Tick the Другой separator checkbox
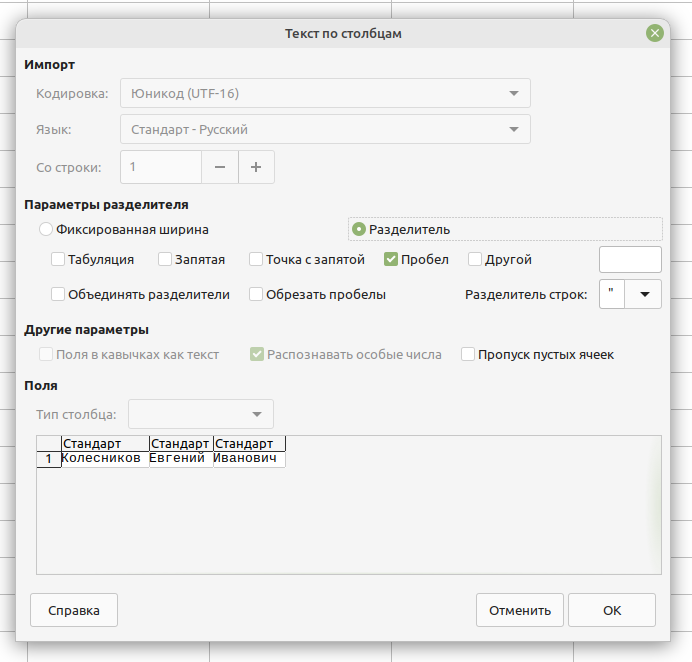The height and width of the screenshot is (662, 692). [475, 259]
